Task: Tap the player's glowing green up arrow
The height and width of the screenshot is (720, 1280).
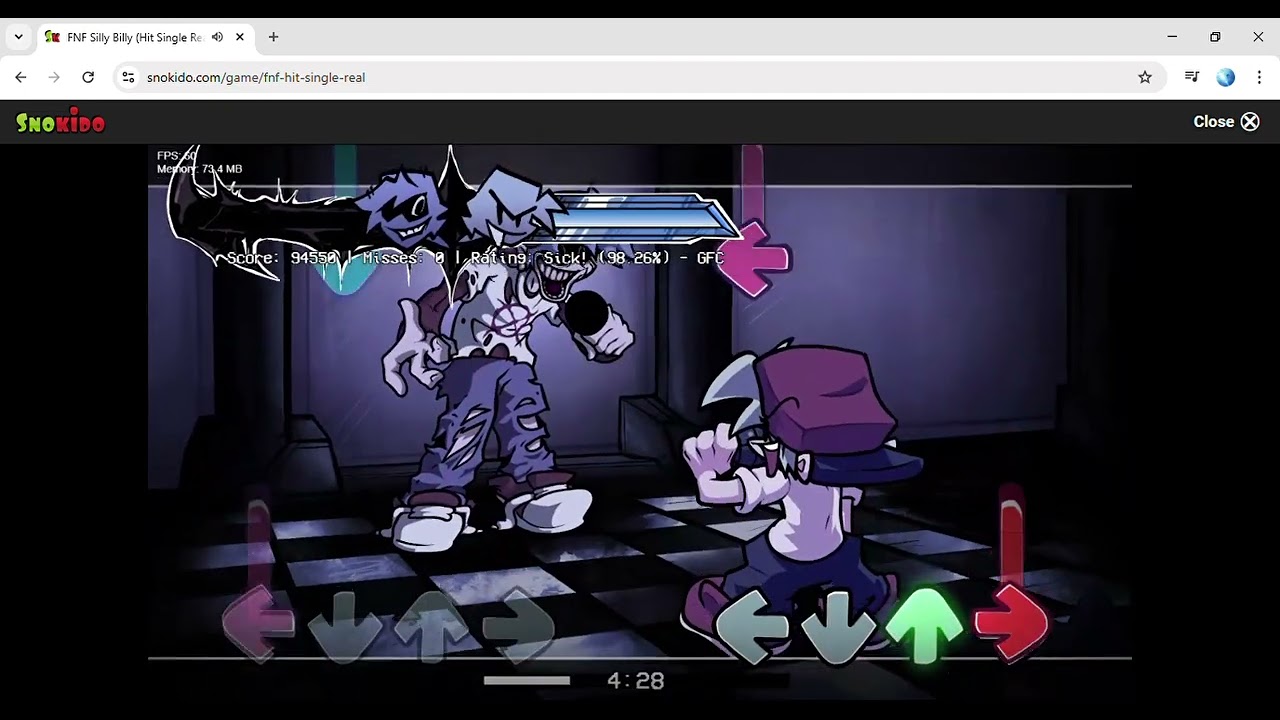Action: pos(924,624)
